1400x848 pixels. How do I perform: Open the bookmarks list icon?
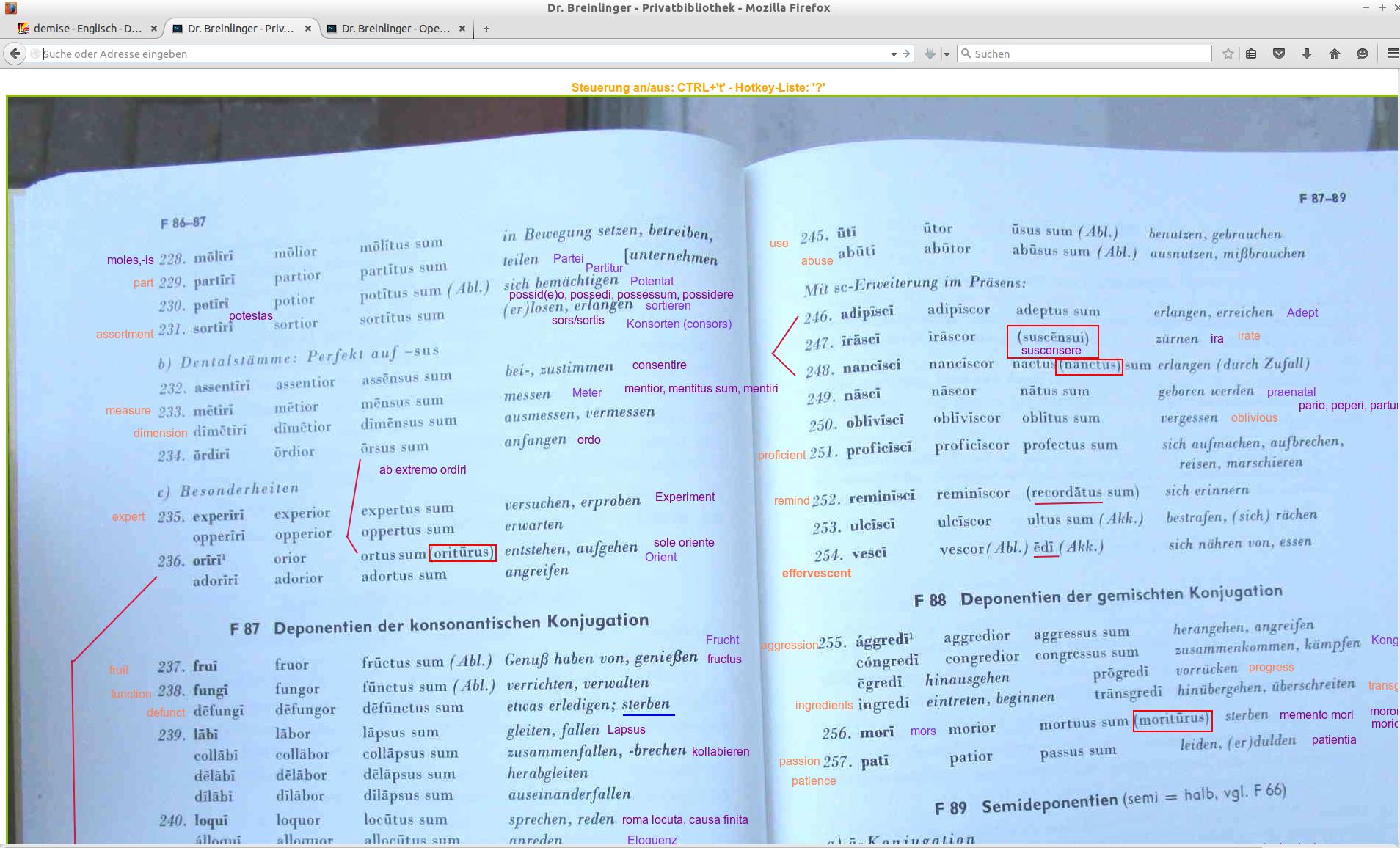point(1251,54)
